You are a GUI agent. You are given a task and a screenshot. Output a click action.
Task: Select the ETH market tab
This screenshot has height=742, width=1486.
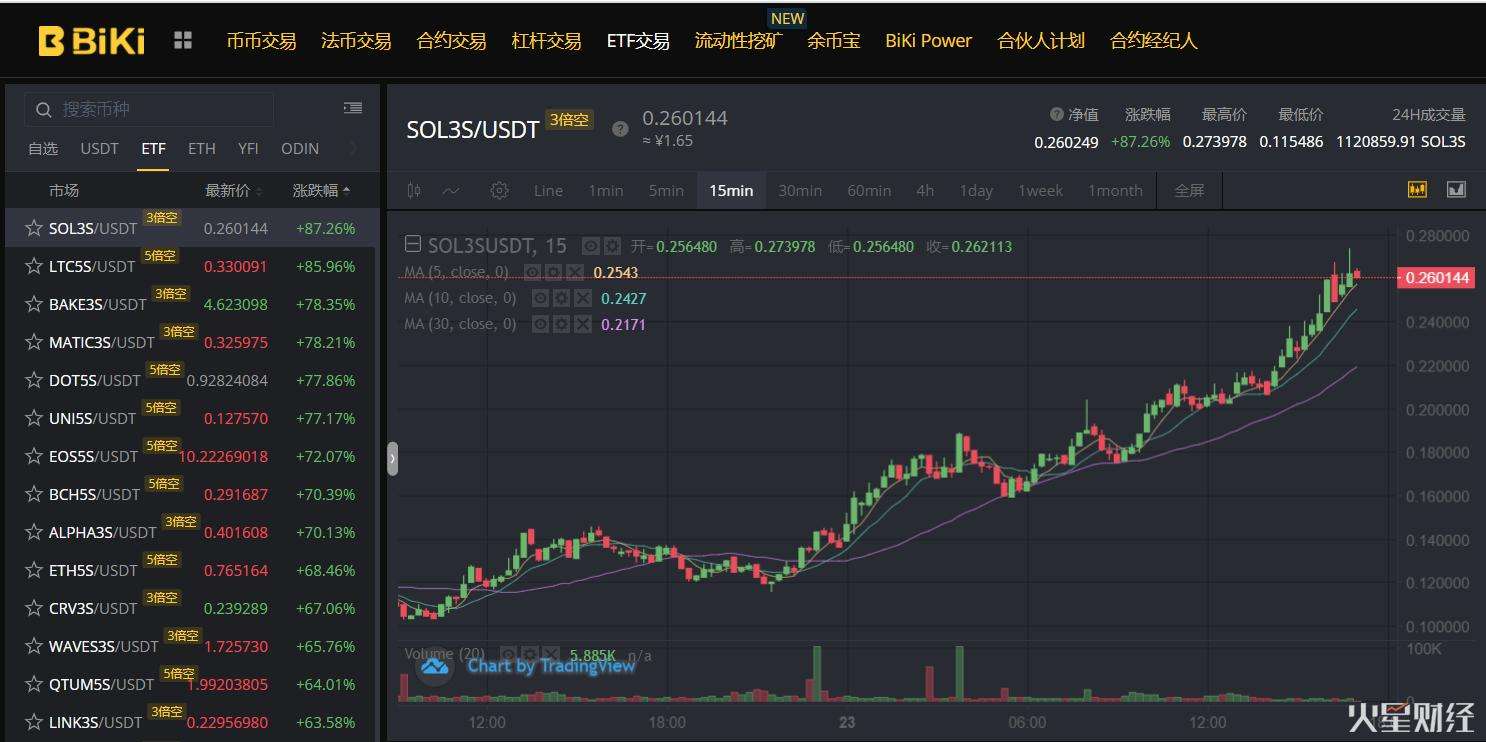click(202, 148)
